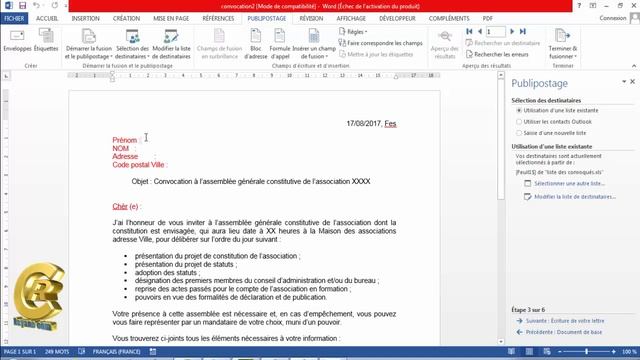
Task: Open ribbon display options
Action: [x=593, y=6]
